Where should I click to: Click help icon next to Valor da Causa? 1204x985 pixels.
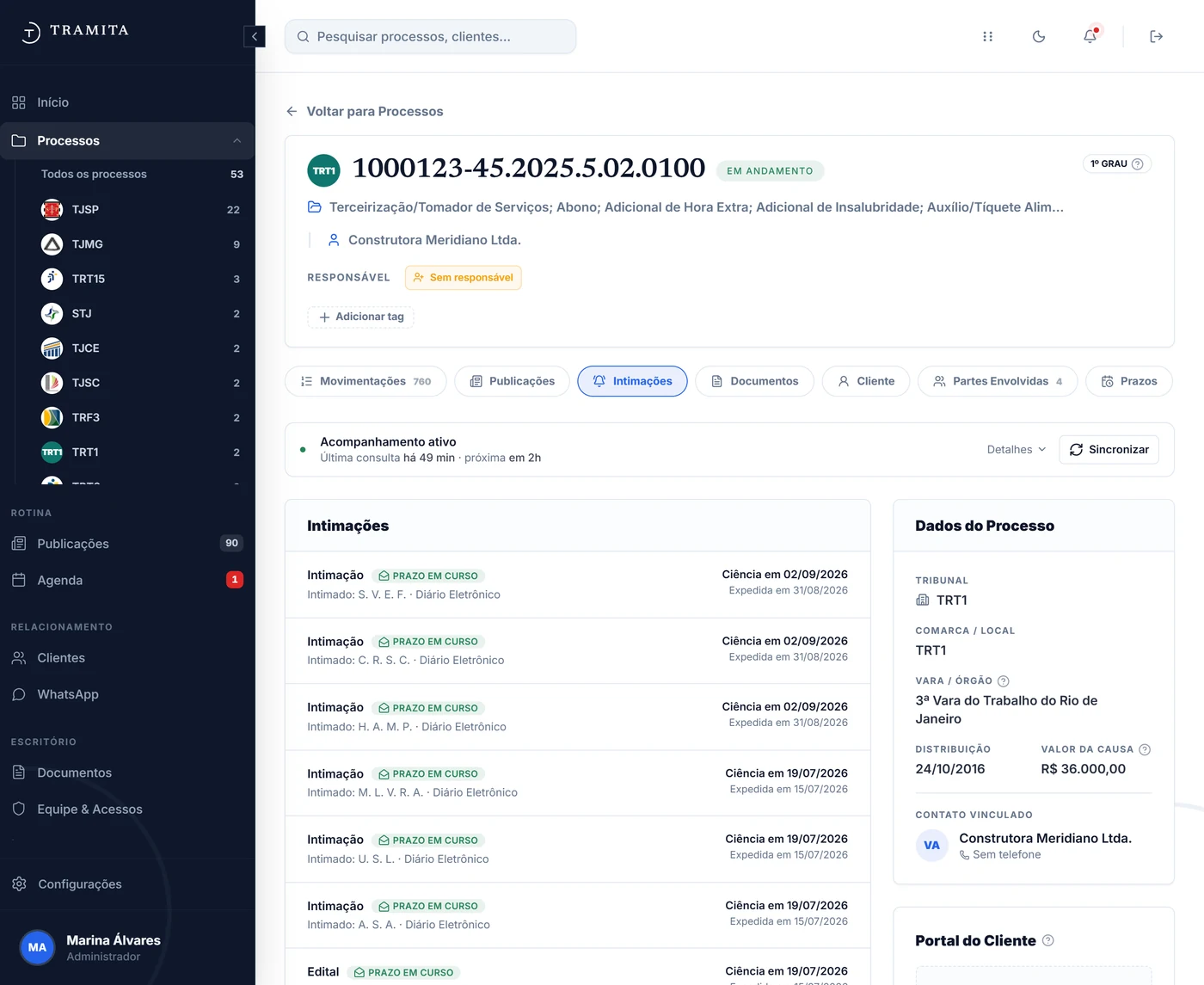point(1145,749)
